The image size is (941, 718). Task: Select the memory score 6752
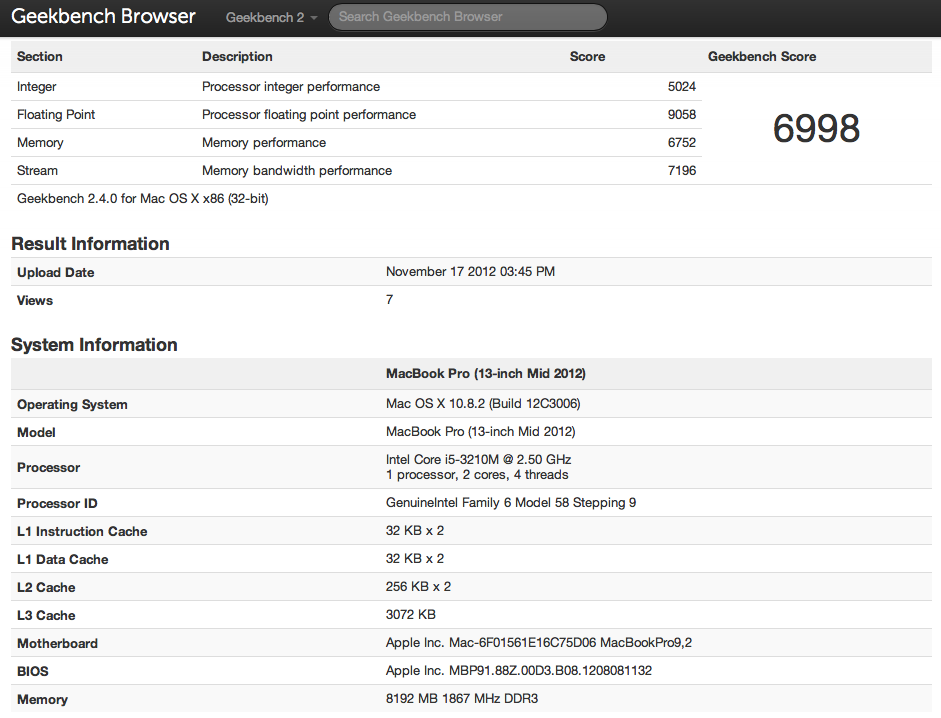coord(682,143)
